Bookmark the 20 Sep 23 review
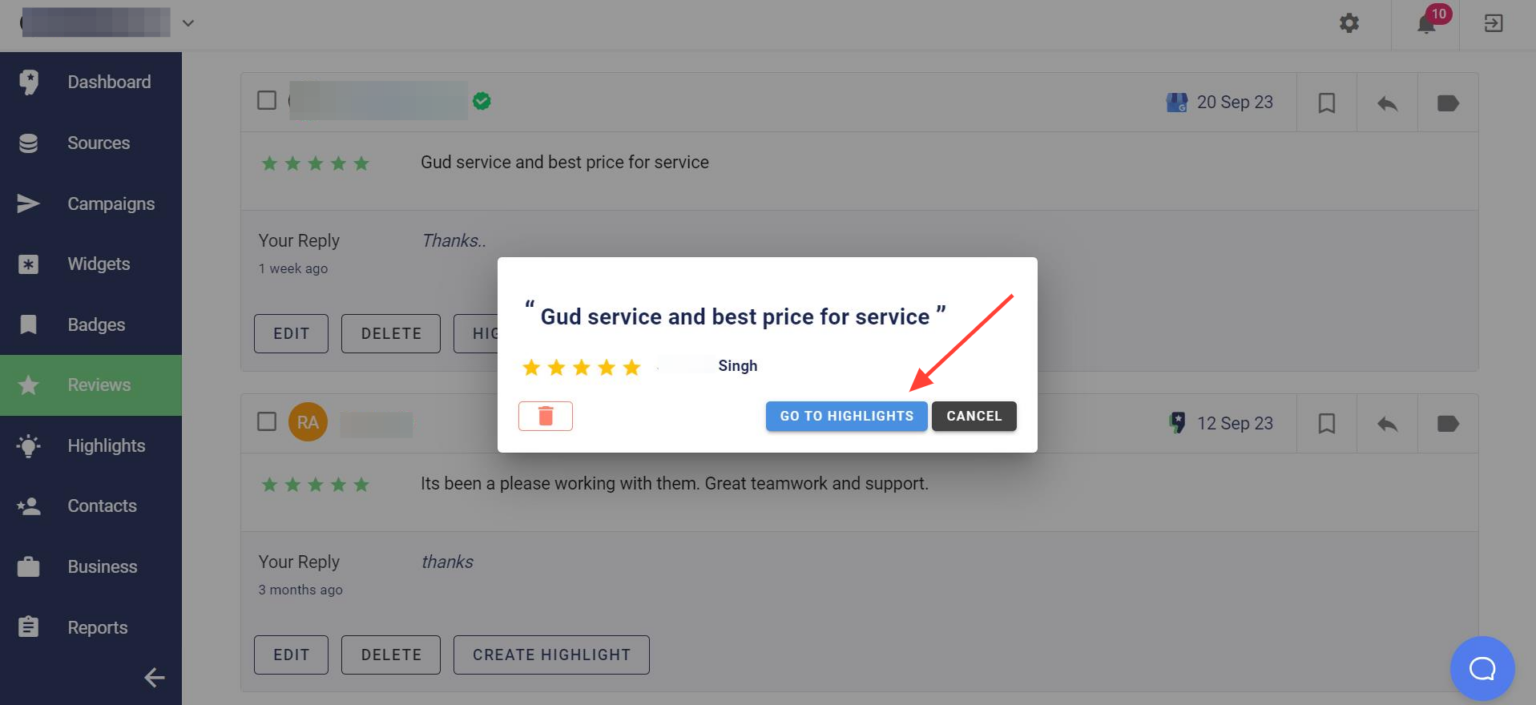 click(1326, 103)
